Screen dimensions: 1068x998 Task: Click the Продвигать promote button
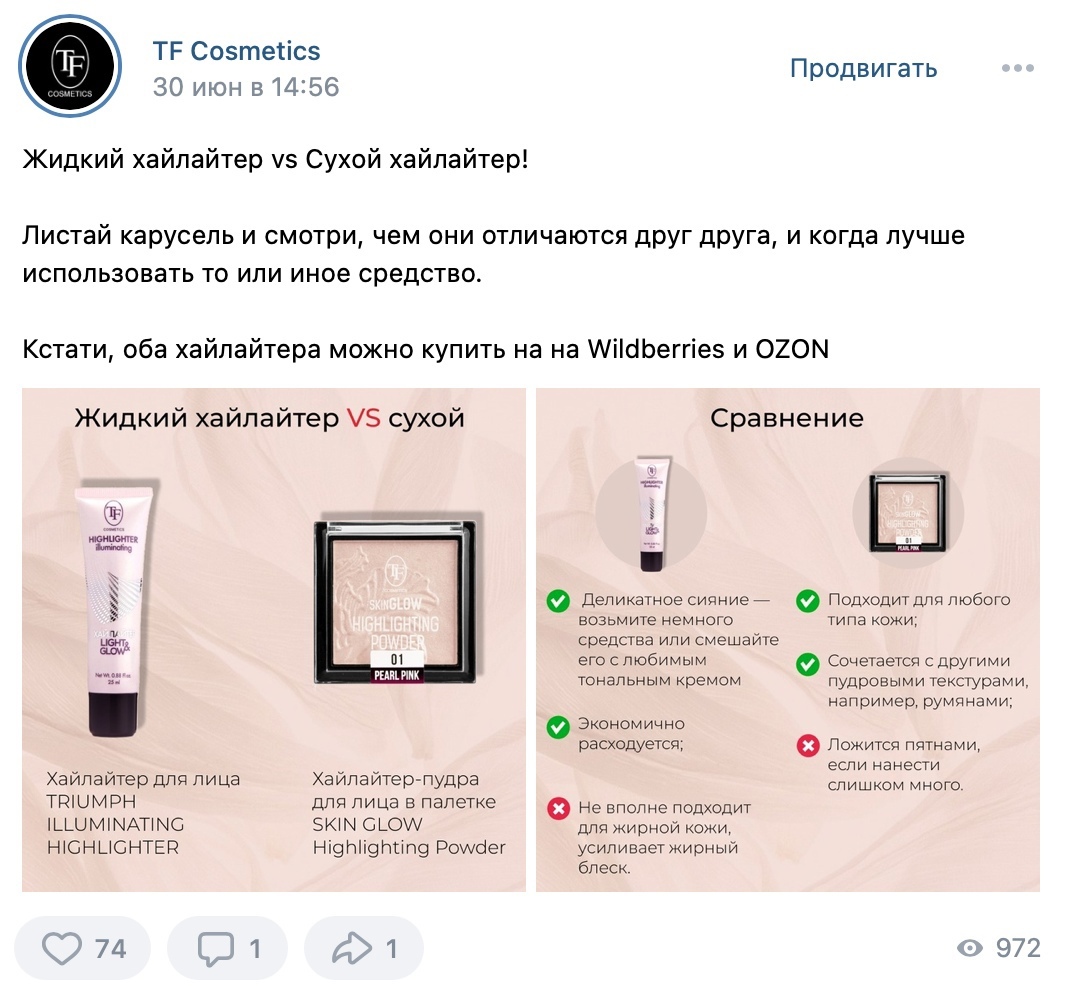click(864, 68)
